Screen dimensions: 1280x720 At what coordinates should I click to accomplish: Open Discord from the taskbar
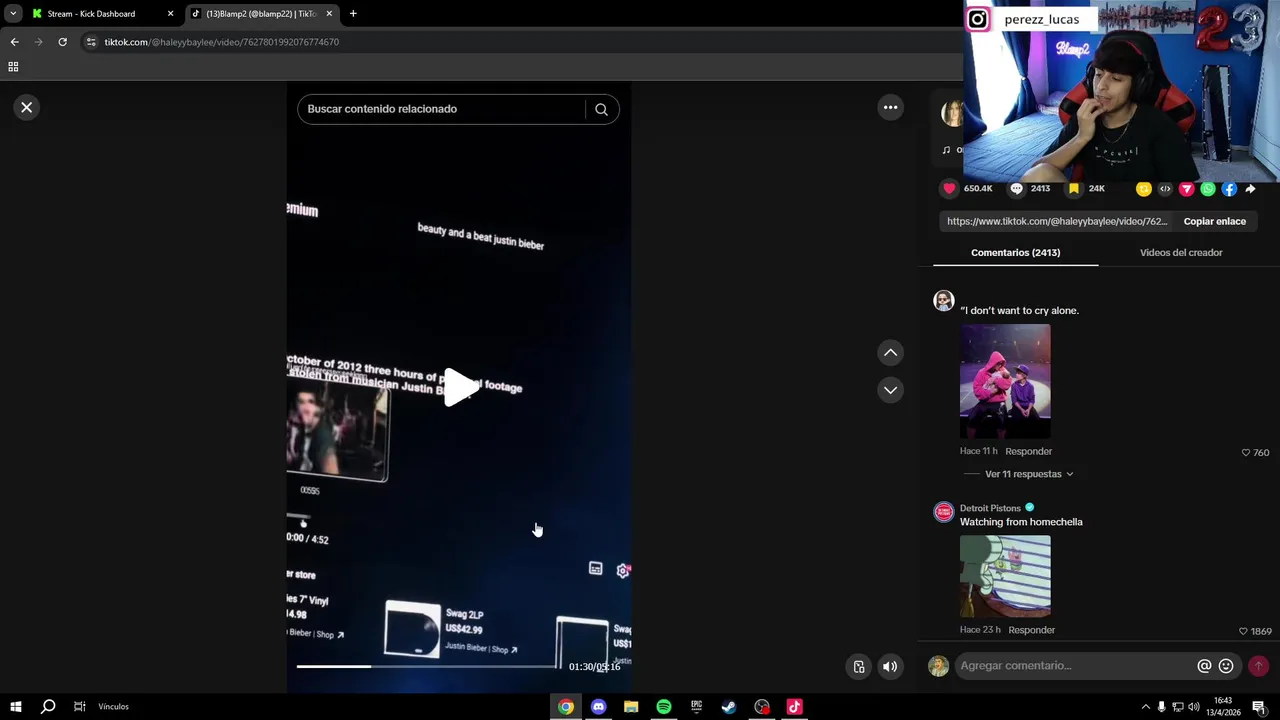click(598, 707)
